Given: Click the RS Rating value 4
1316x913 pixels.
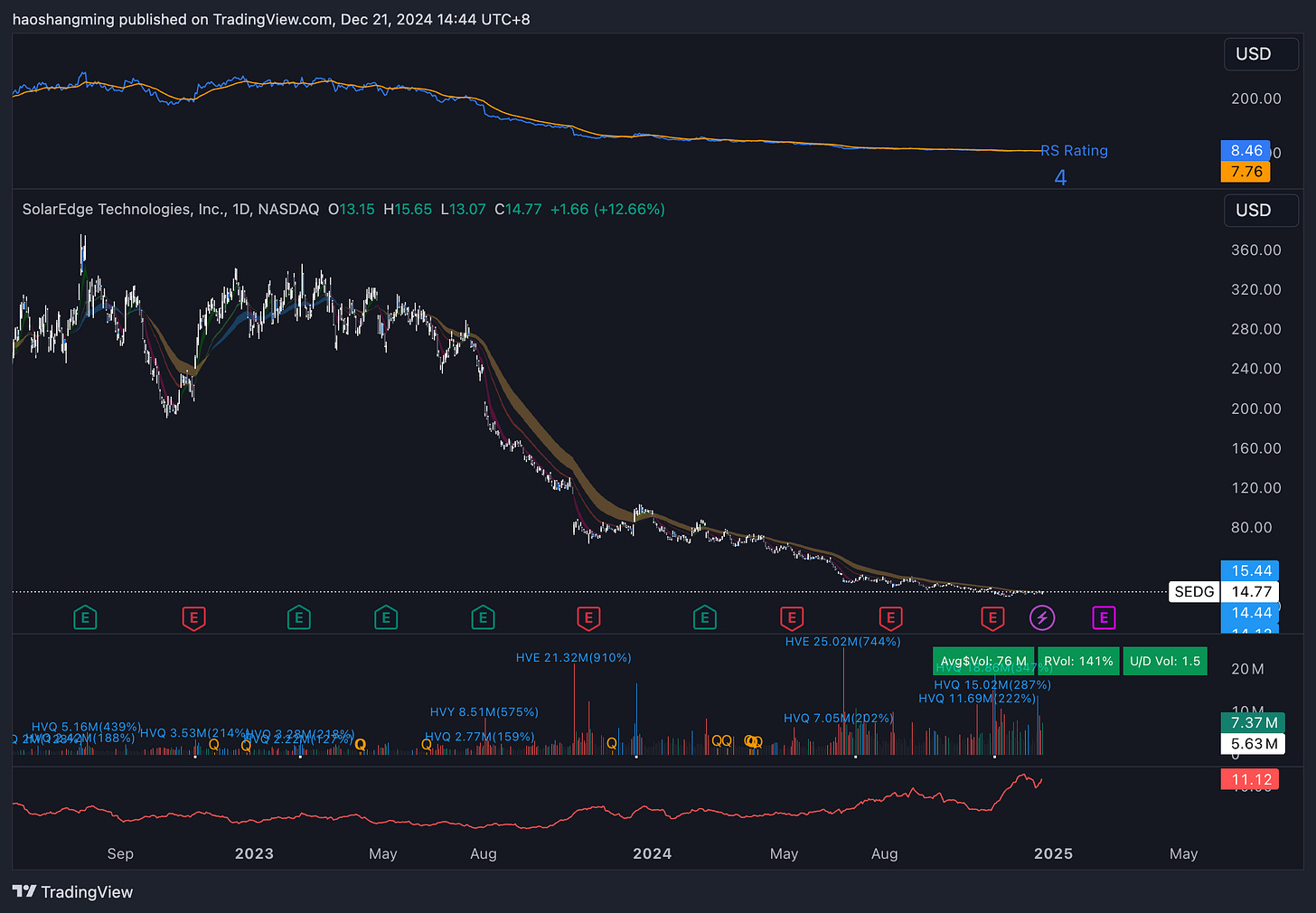Looking at the screenshot, I should [x=1060, y=178].
